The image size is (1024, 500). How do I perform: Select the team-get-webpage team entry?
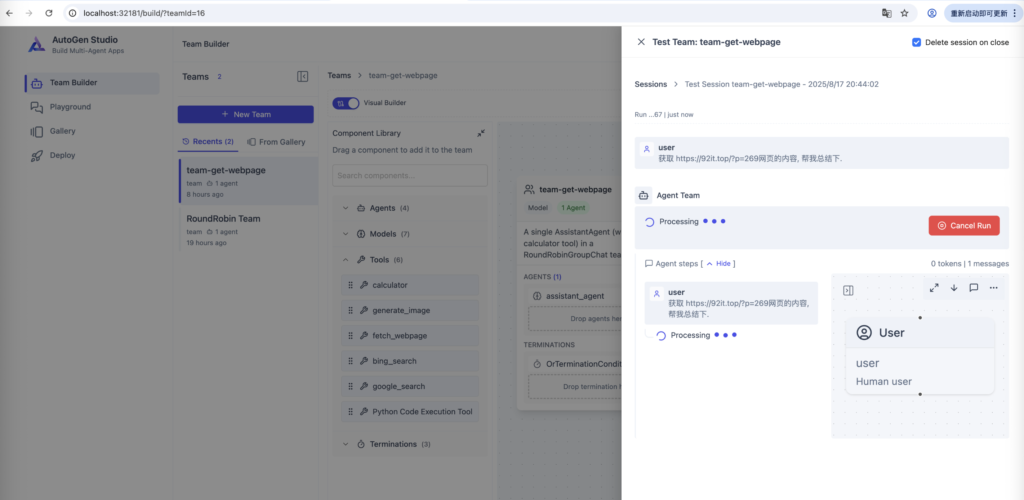[x=249, y=181]
